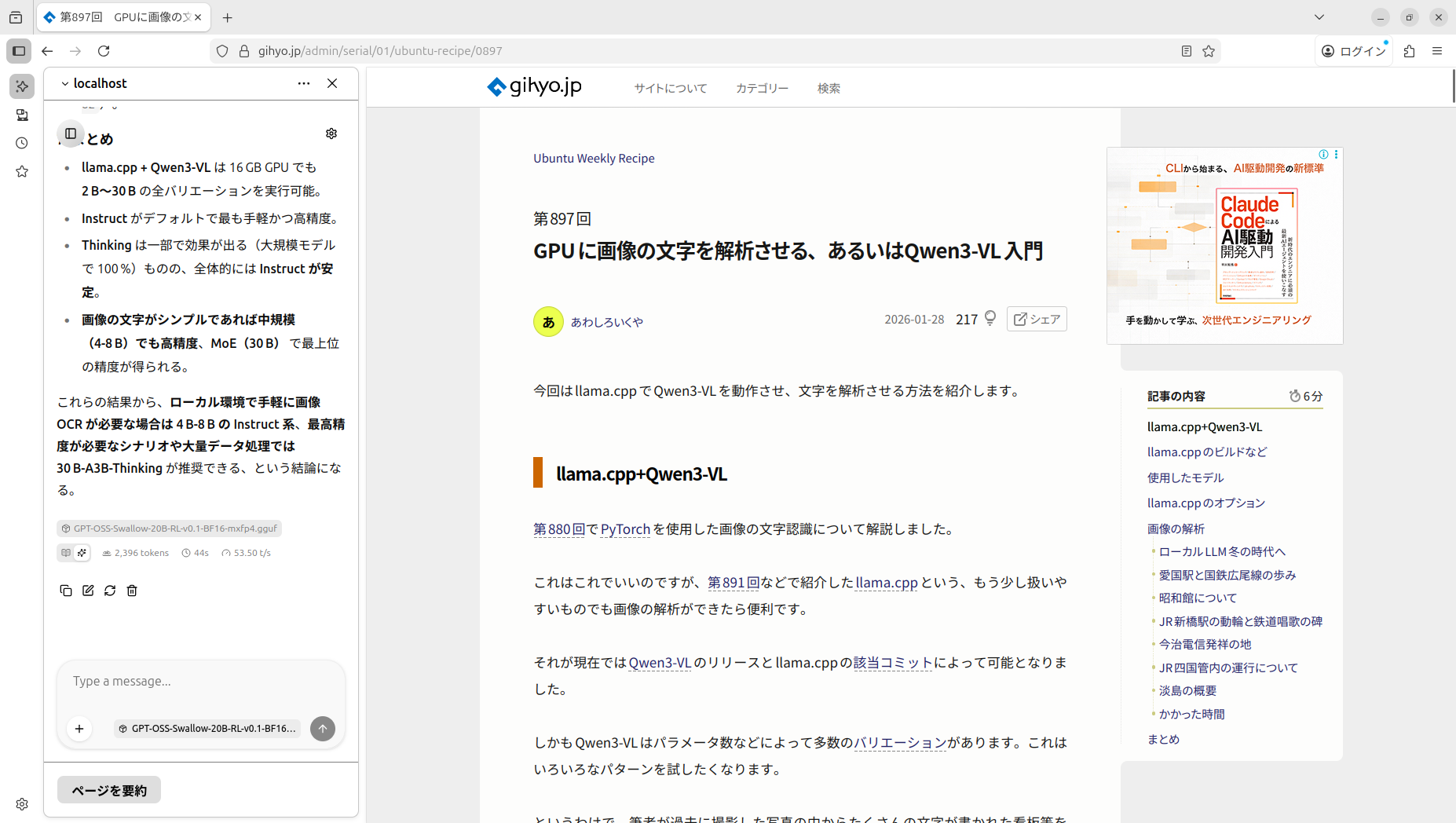Viewport: 1456px width, 823px height.
Task: Open chat settings gear in the localhost panel
Action: click(x=331, y=134)
